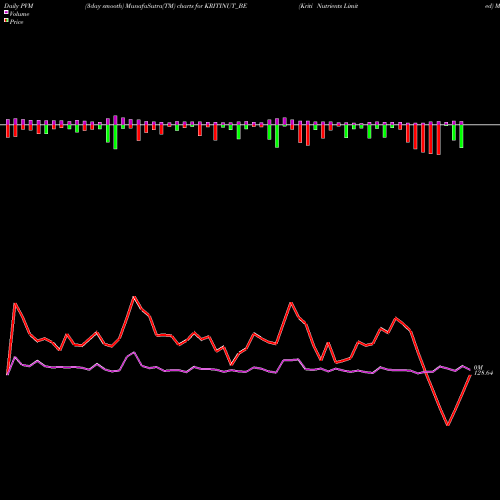Click the Volume legend color swatch
The width and height of the screenshot is (500, 500).
[6, 12]
